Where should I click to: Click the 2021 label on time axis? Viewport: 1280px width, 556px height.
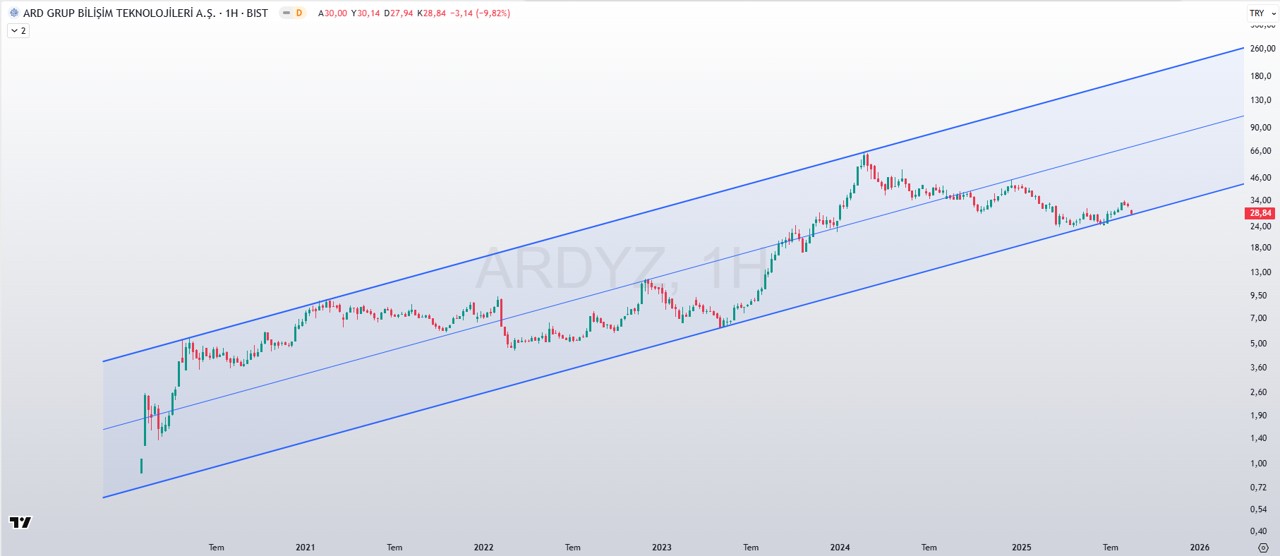pyautogui.click(x=306, y=547)
